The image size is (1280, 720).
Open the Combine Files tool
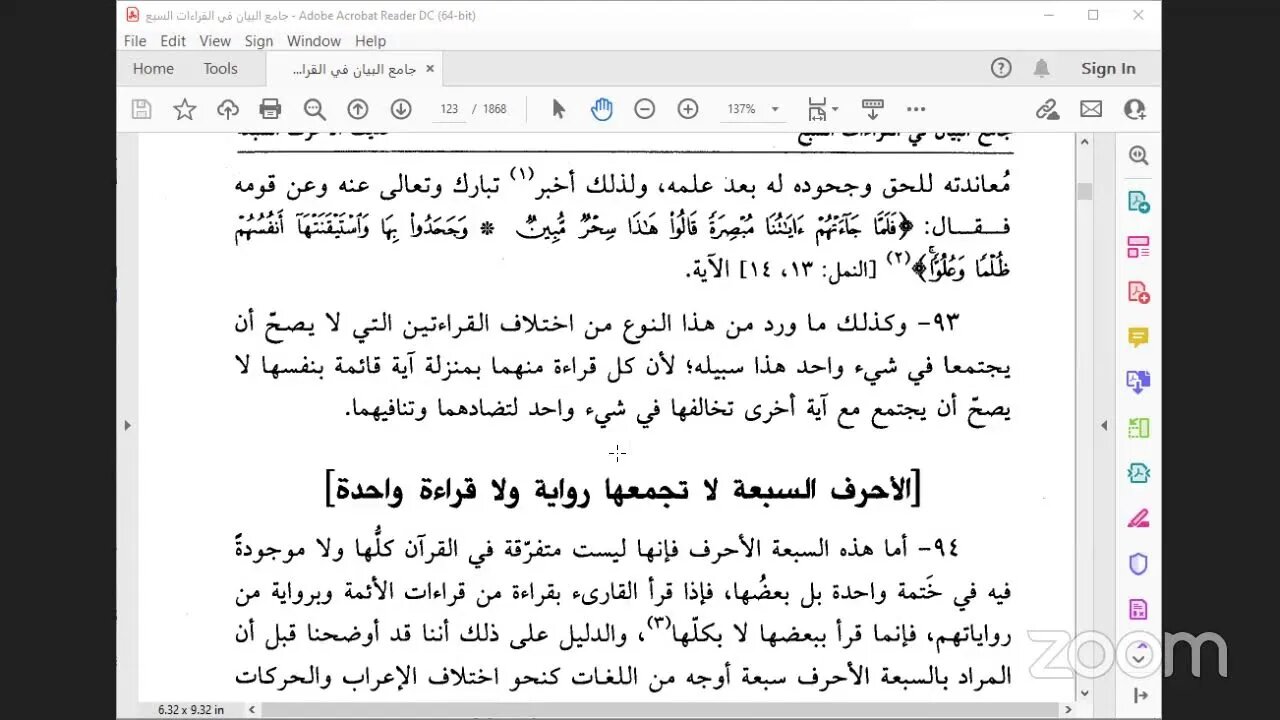click(1138, 382)
